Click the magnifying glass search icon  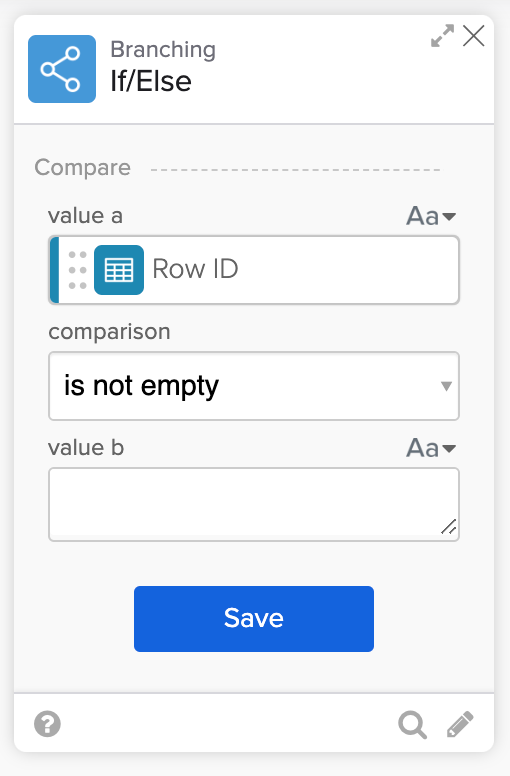[413, 725]
